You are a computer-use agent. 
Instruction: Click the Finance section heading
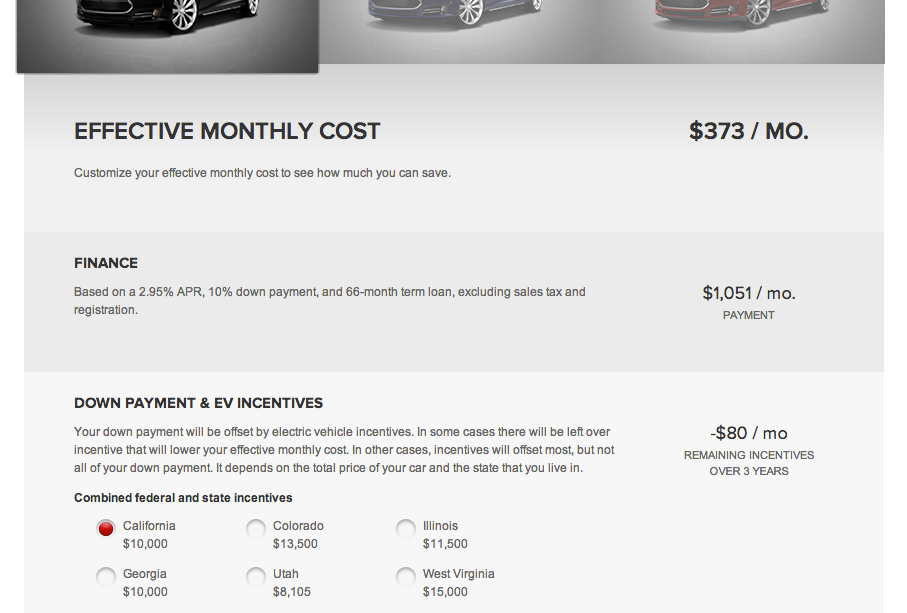click(x=106, y=263)
